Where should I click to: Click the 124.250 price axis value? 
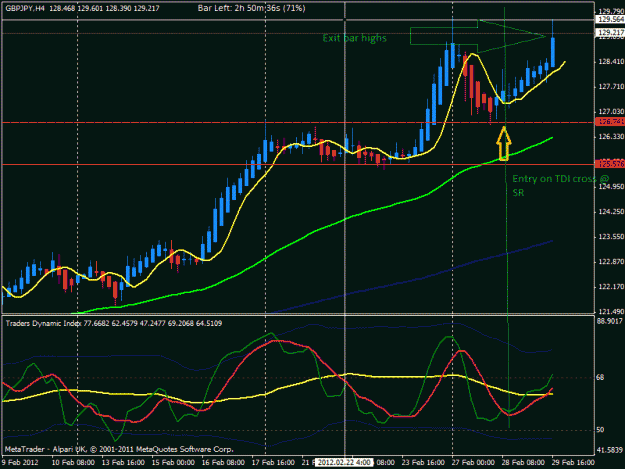[x=611, y=212]
